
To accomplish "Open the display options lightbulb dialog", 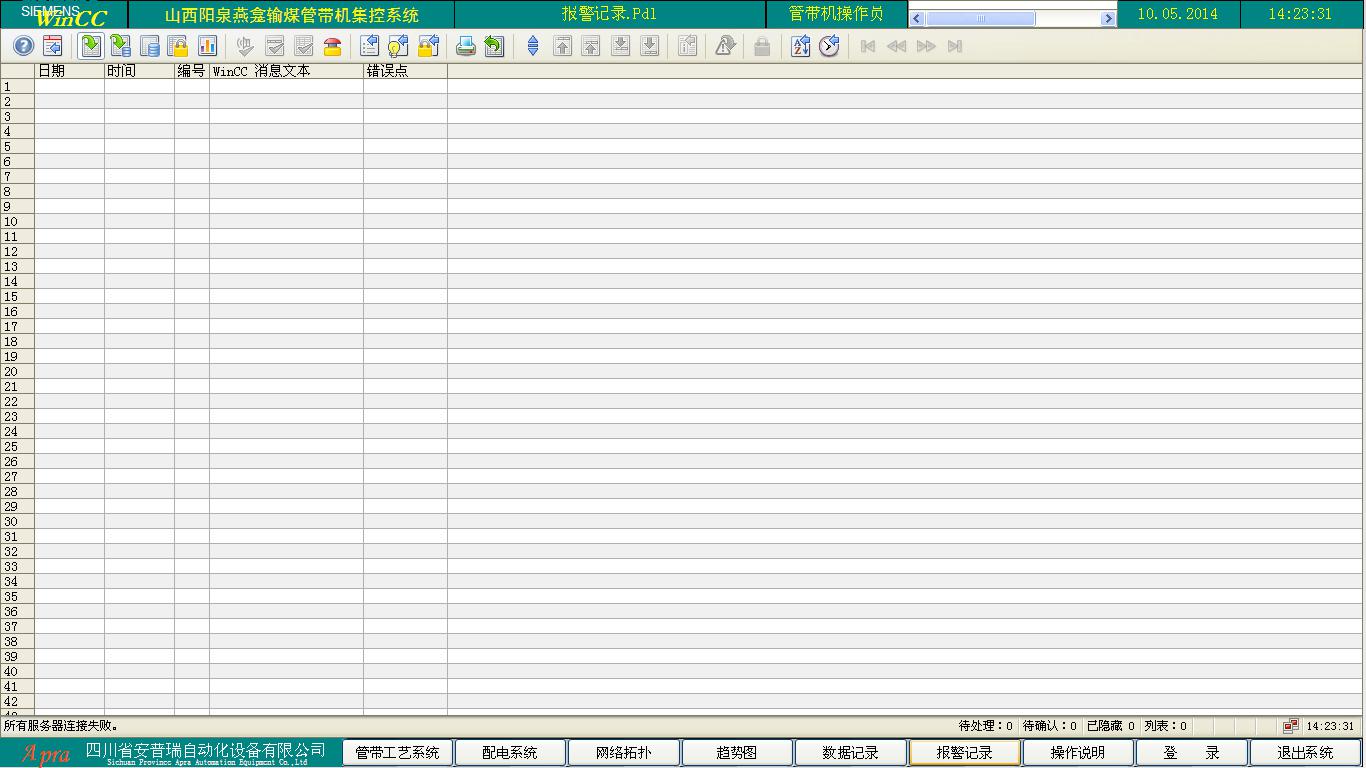I will (398, 46).
